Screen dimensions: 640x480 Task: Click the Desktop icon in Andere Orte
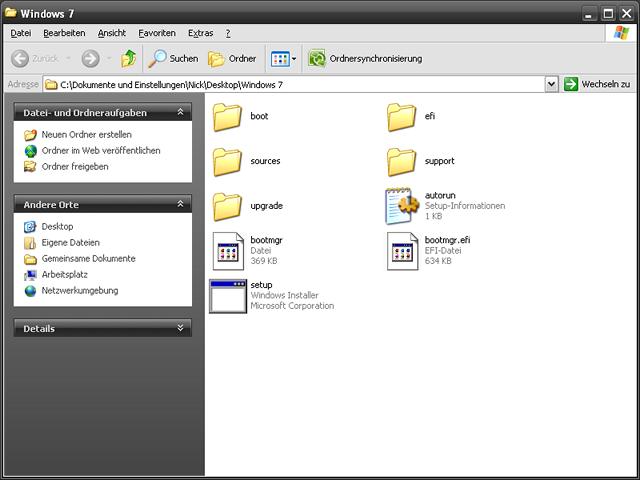point(30,227)
